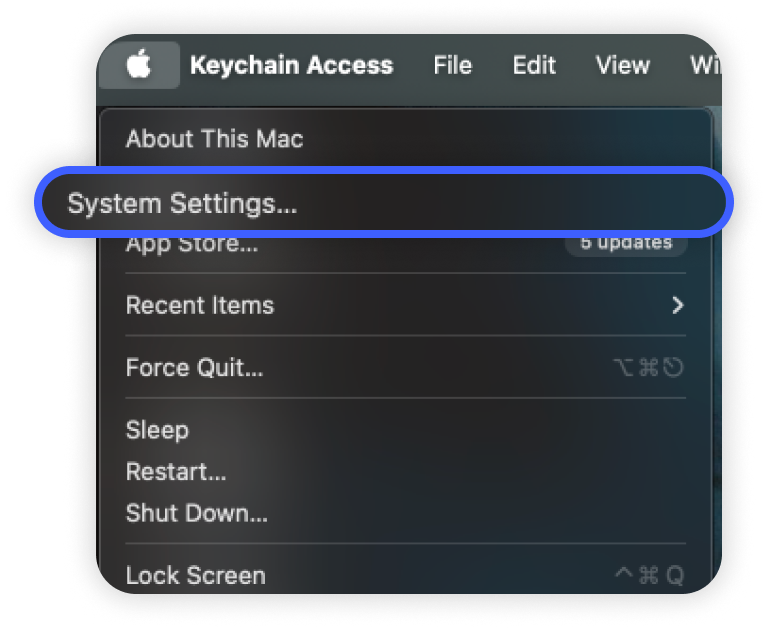Put the Mac to Sleep
The height and width of the screenshot is (628, 768).
coord(157,430)
